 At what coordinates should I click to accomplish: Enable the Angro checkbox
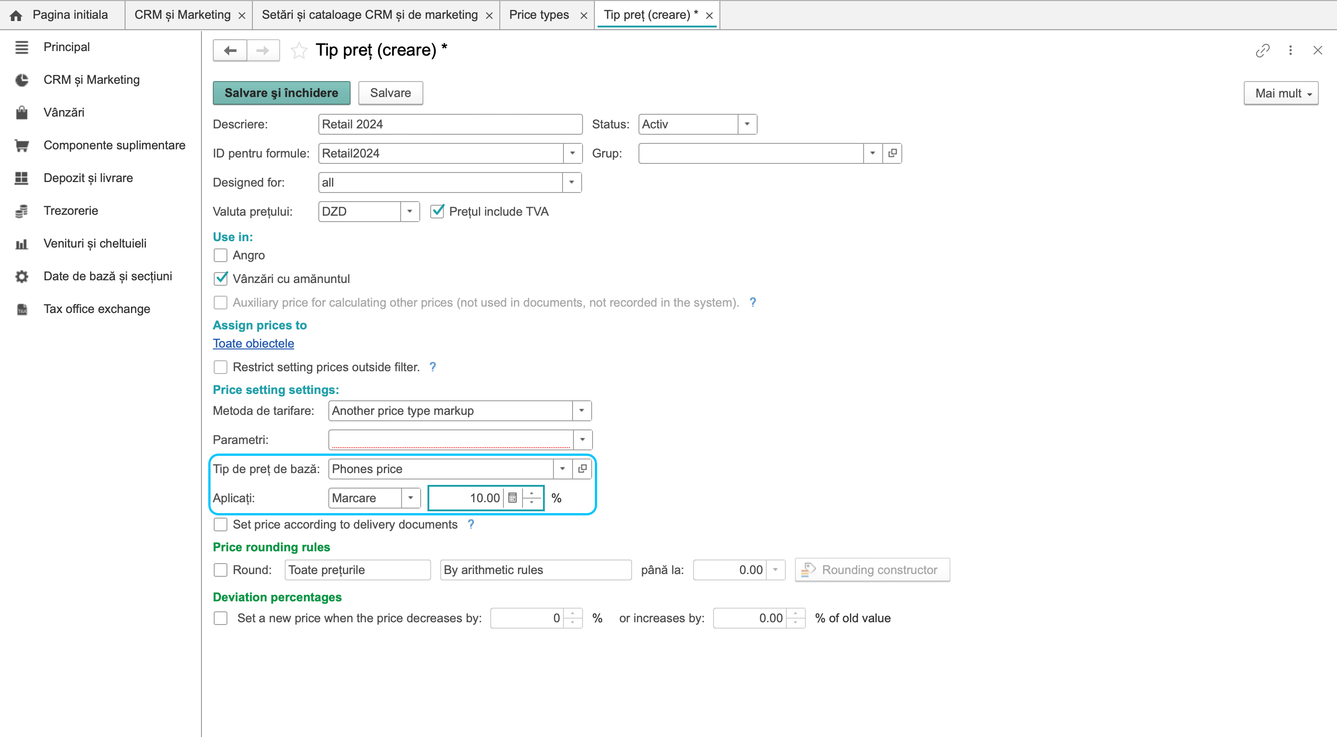point(221,255)
